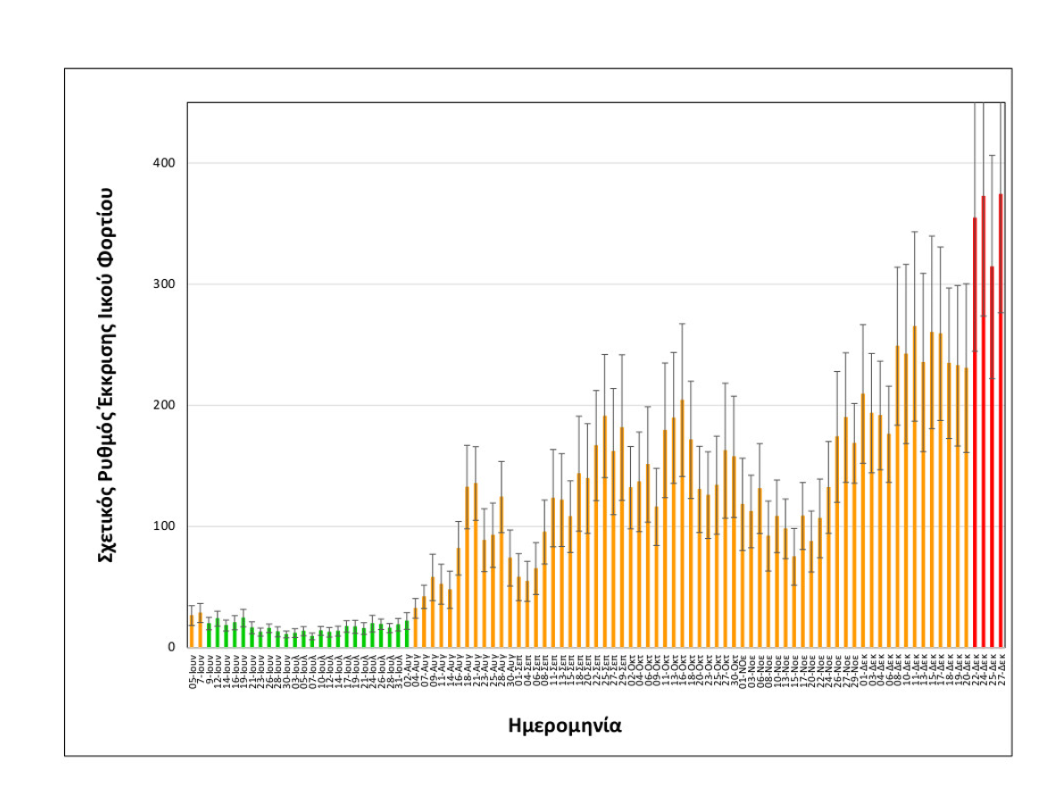Click the first orange bar for 05-Ιουν

191,632
